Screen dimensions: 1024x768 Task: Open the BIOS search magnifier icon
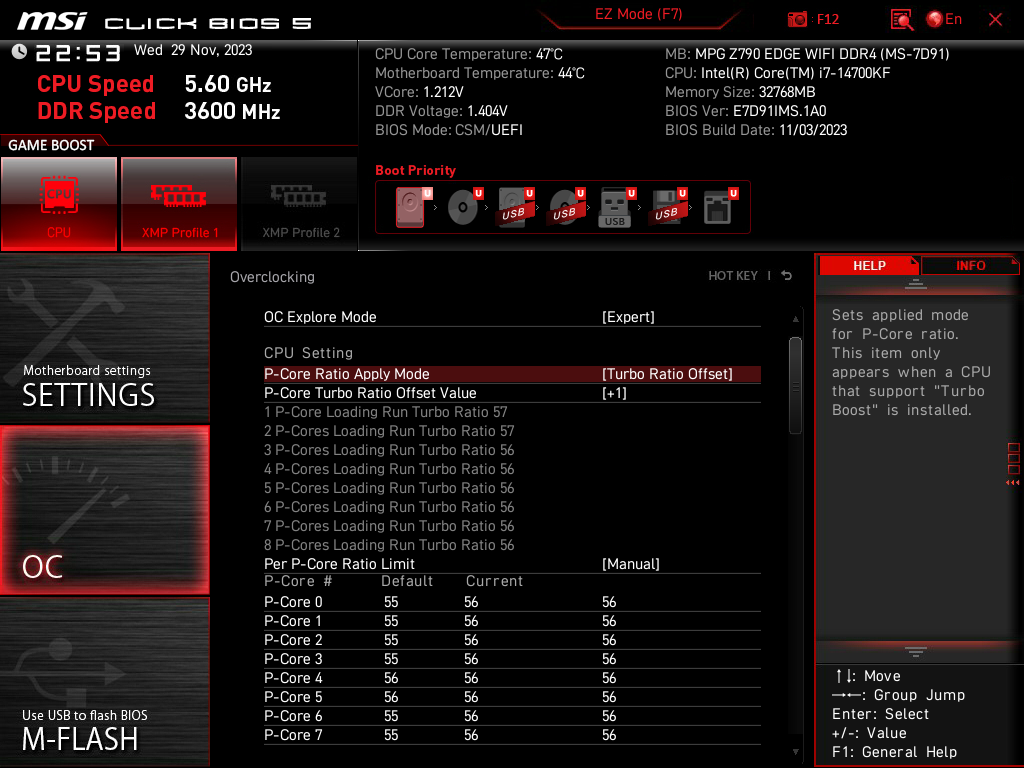point(902,20)
